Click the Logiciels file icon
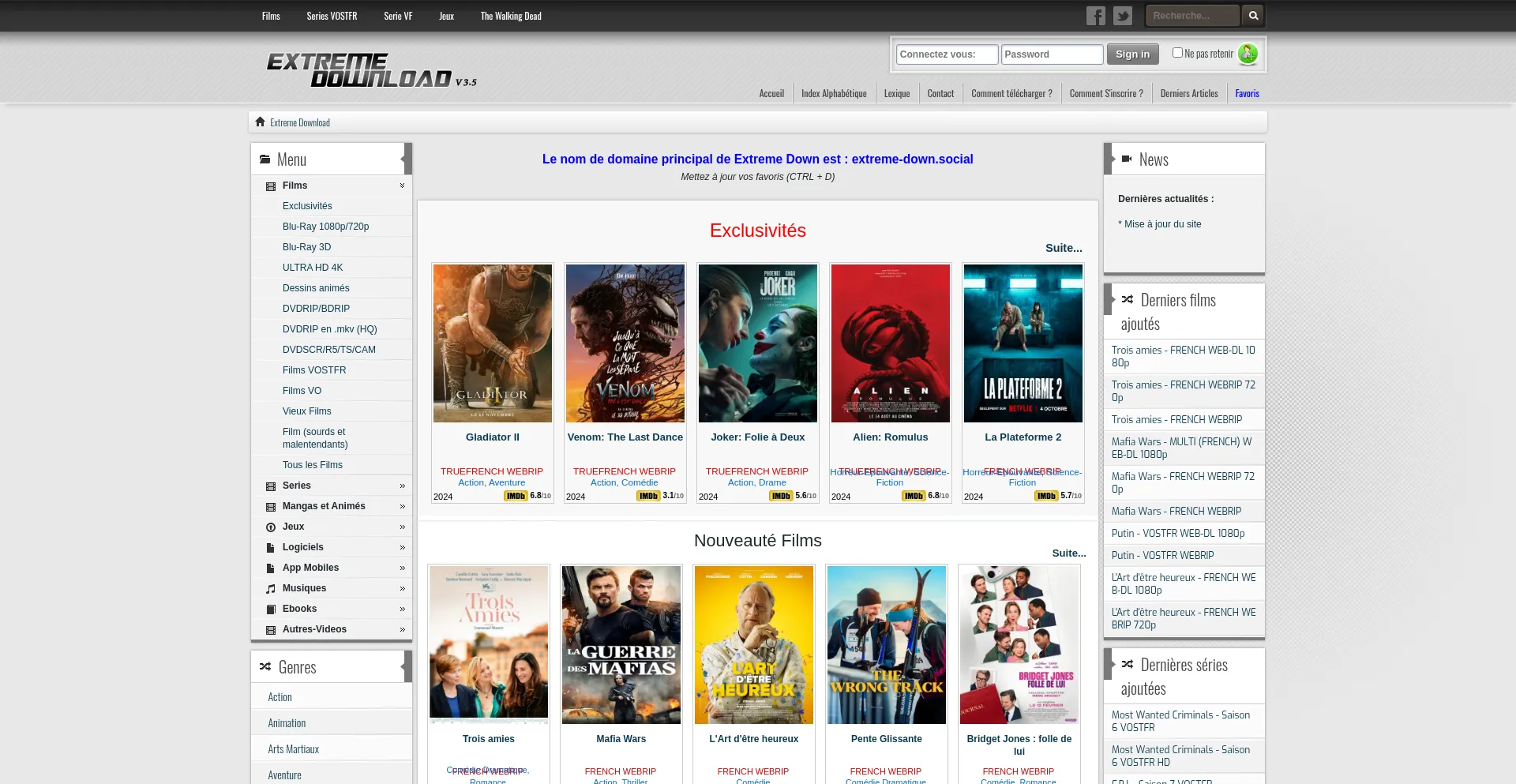1516x784 pixels. pos(271,548)
